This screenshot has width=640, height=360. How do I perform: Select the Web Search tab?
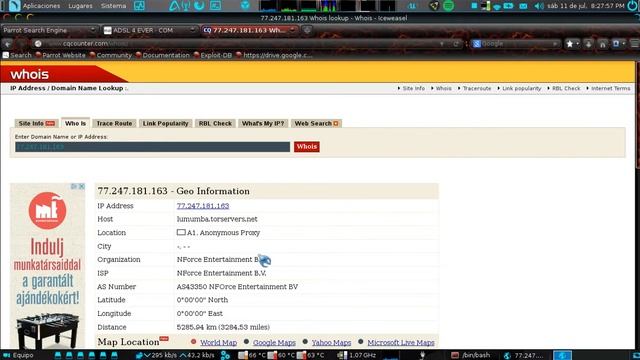(x=316, y=123)
